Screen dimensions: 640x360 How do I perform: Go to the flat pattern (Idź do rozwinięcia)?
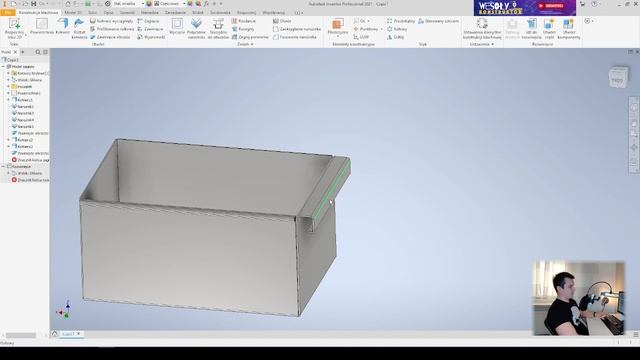(531, 29)
